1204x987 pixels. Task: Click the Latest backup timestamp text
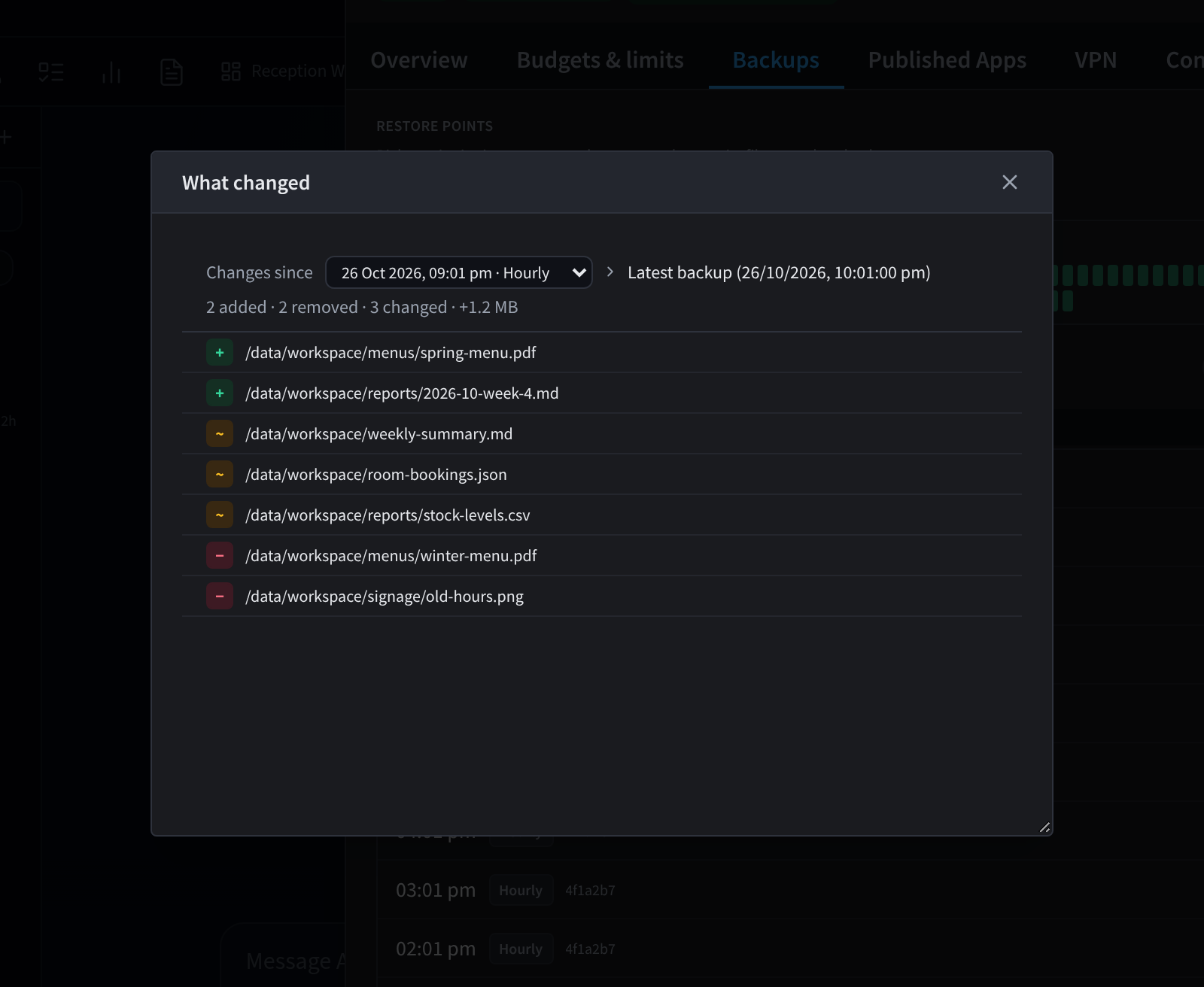click(779, 272)
